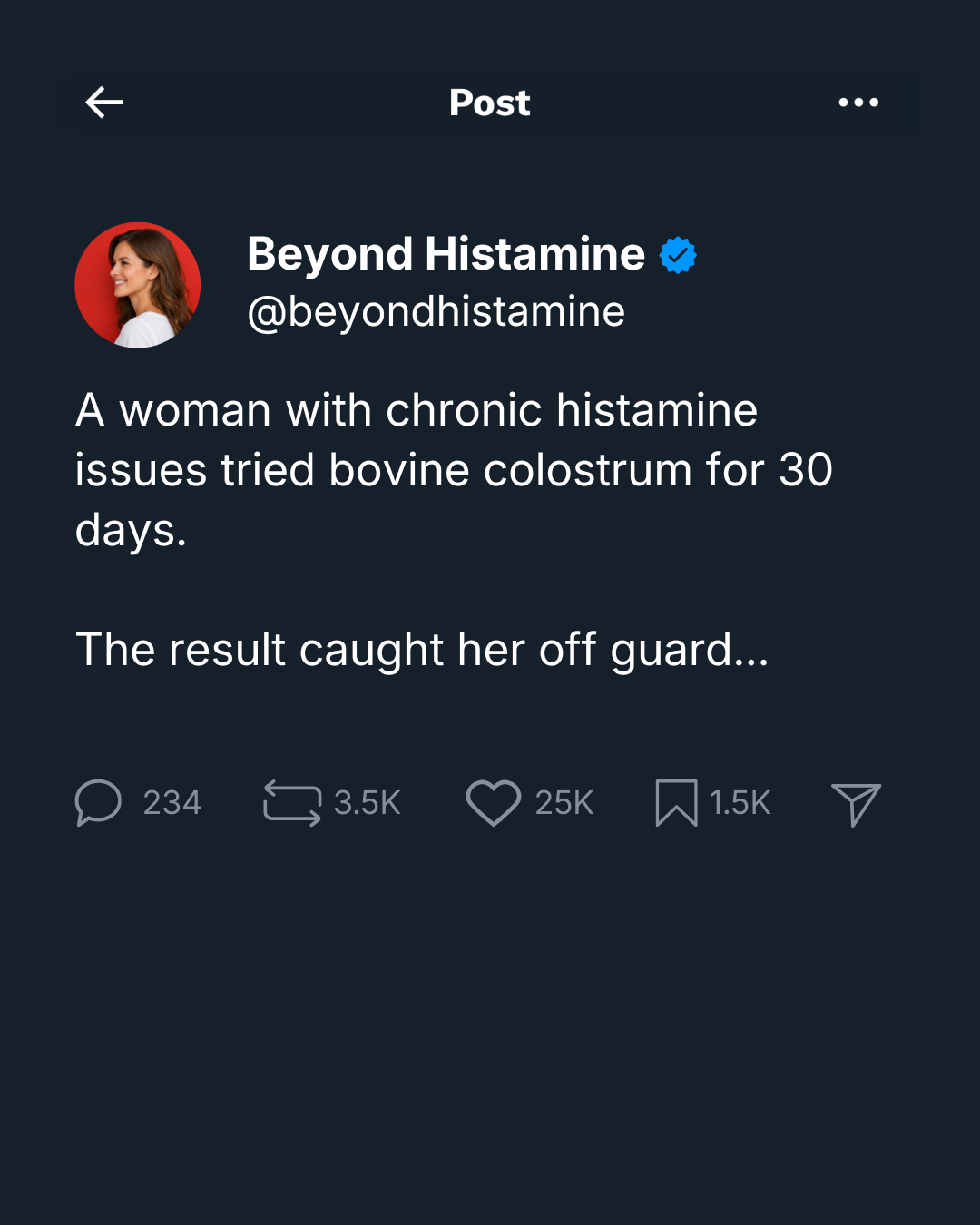Share the post via paper plane icon
The height and width of the screenshot is (1225, 980).
(857, 805)
